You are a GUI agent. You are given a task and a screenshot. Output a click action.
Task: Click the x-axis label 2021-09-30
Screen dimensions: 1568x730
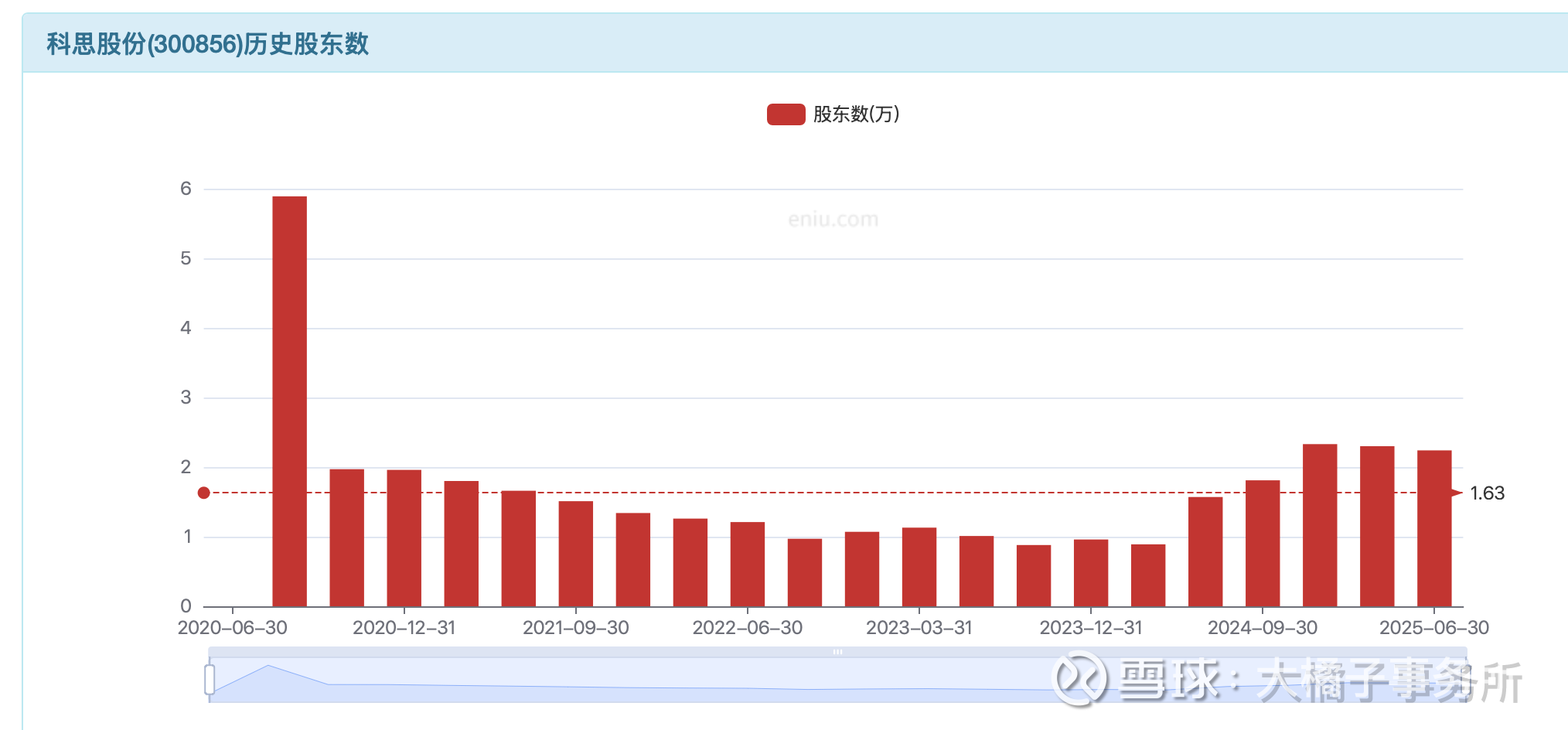pyautogui.click(x=575, y=628)
